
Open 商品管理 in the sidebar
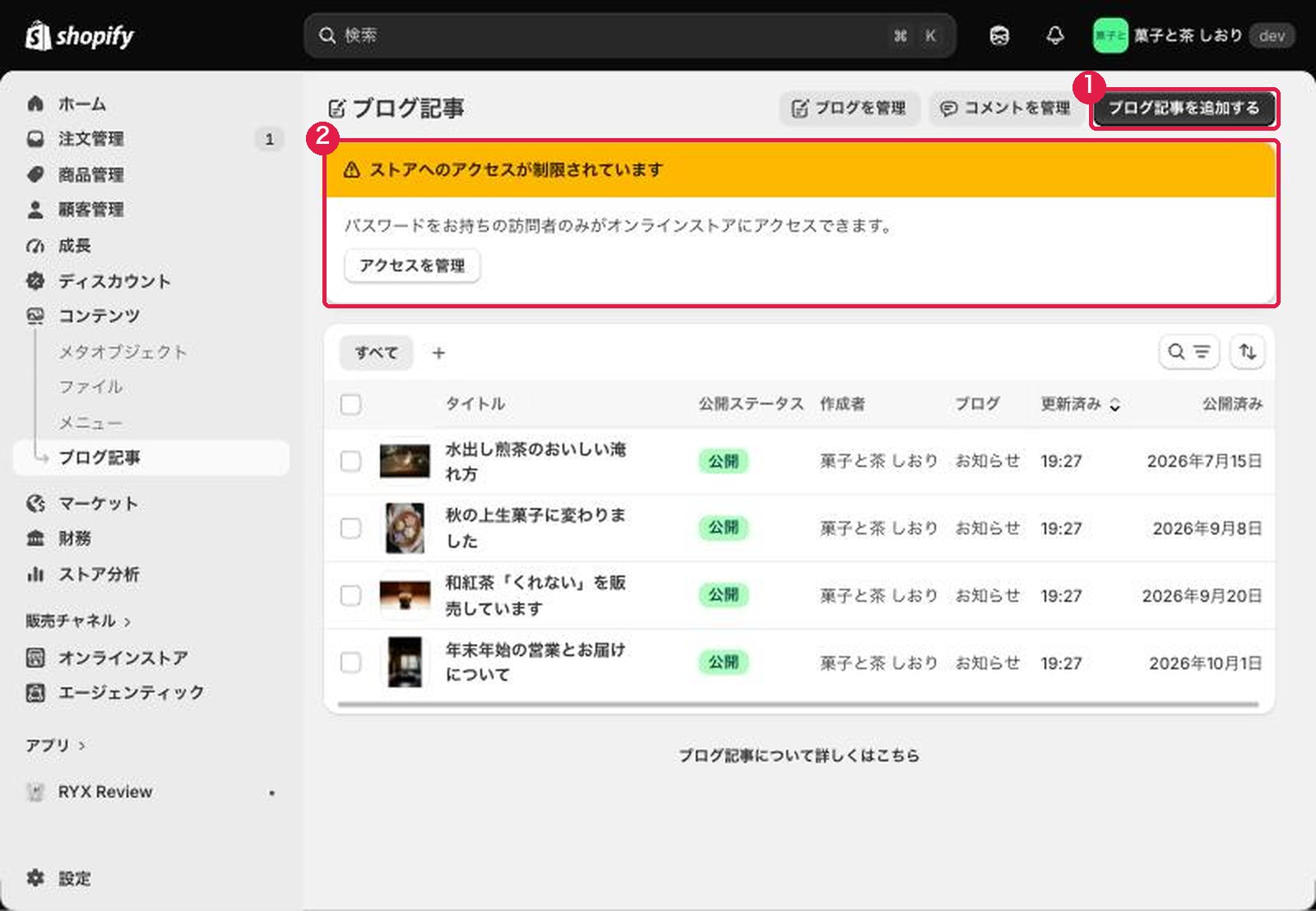151,174
